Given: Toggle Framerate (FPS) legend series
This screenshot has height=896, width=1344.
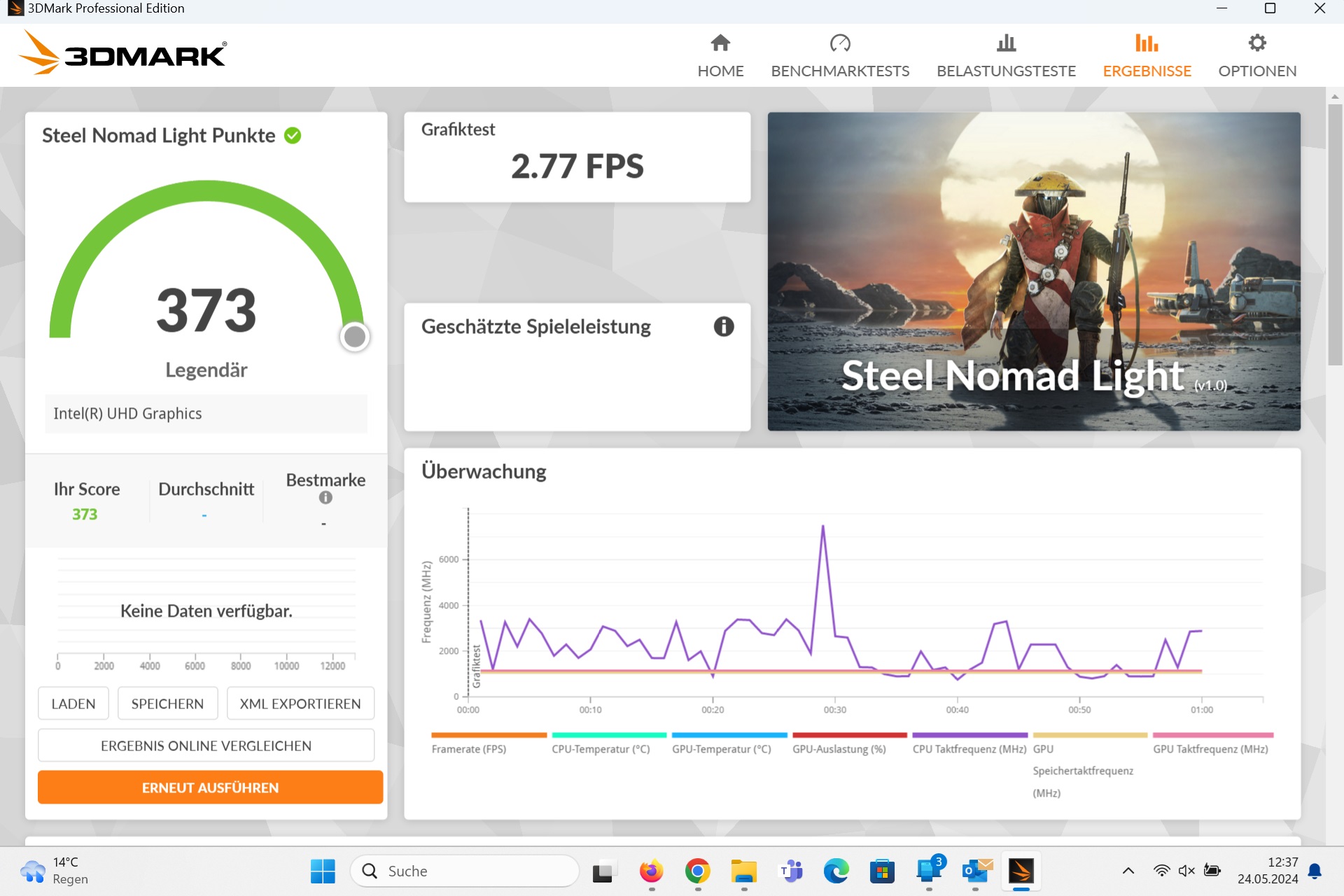Looking at the screenshot, I should click(468, 748).
